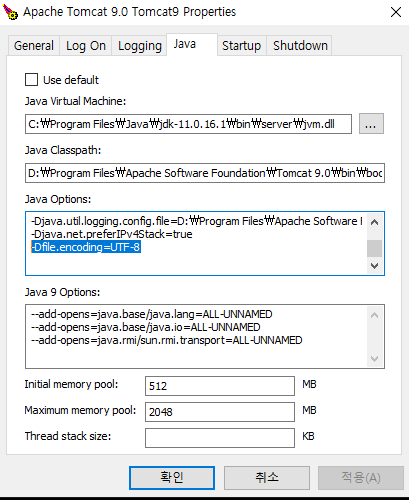Close the Tomcat9 Properties dialog
The width and height of the screenshot is (409, 500).
coord(396,12)
